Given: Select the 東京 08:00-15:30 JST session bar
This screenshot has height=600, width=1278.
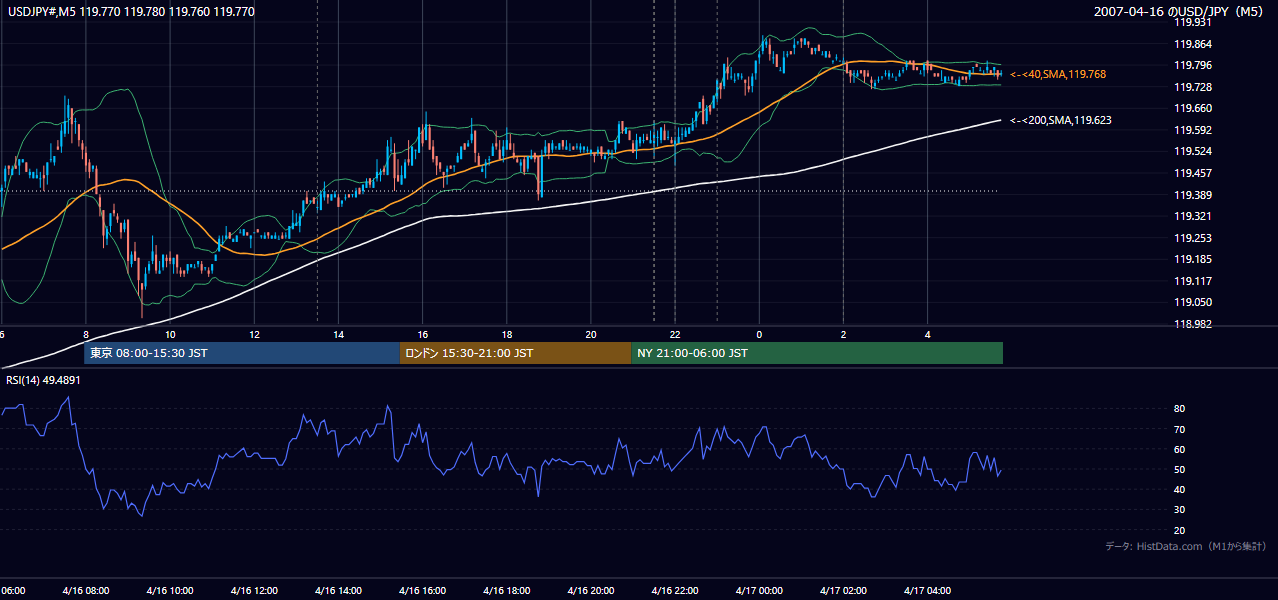Looking at the screenshot, I should 242,353.
